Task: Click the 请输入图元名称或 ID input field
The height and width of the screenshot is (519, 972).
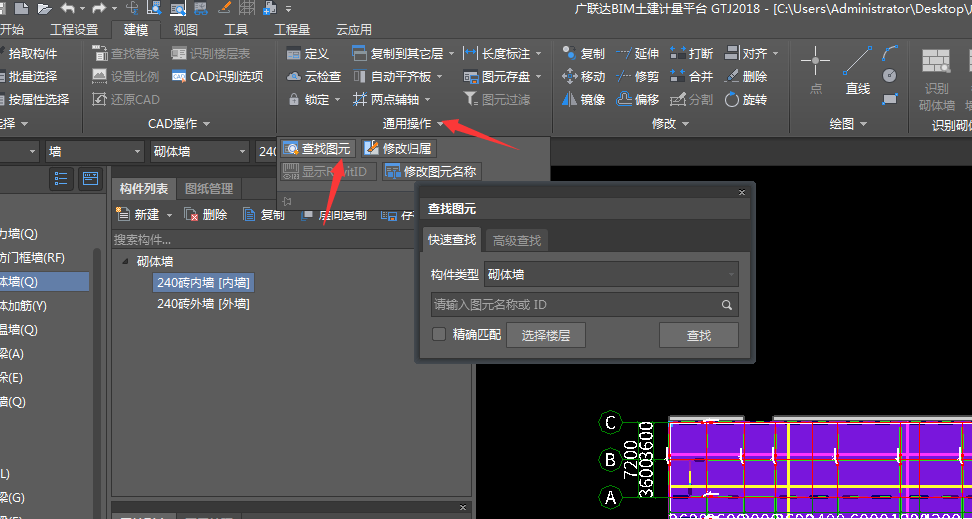Action: pyautogui.click(x=576, y=305)
